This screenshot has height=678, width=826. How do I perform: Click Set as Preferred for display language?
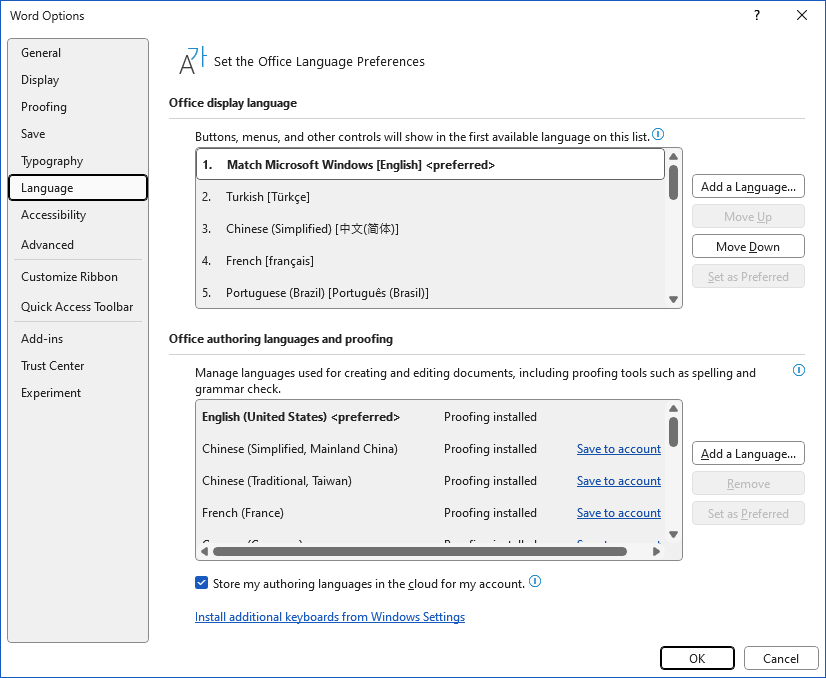pyautogui.click(x=748, y=277)
